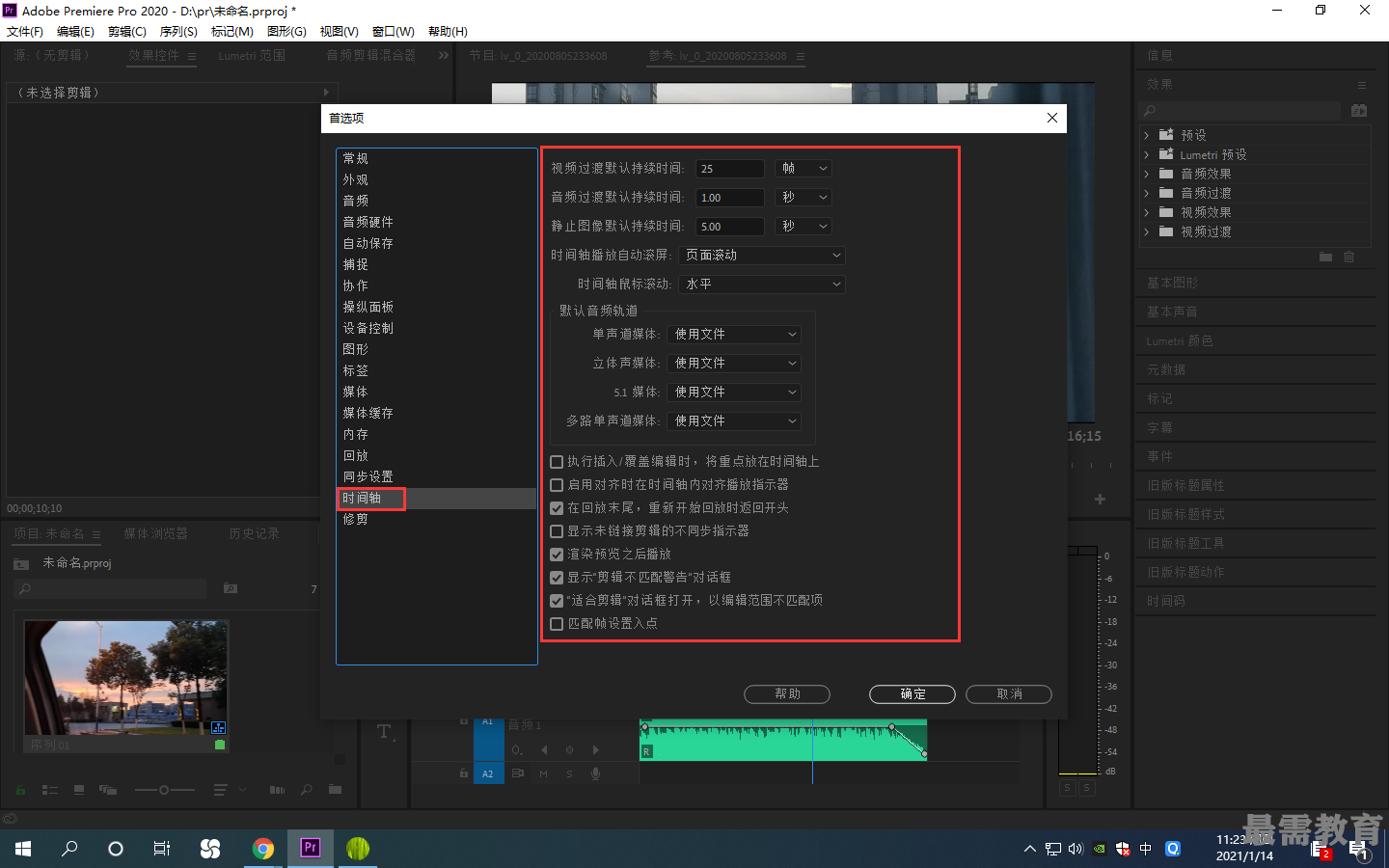Screen dimensions: 1389x868
Task: Toggle the project panel lock icon
Action: point(20,790)
